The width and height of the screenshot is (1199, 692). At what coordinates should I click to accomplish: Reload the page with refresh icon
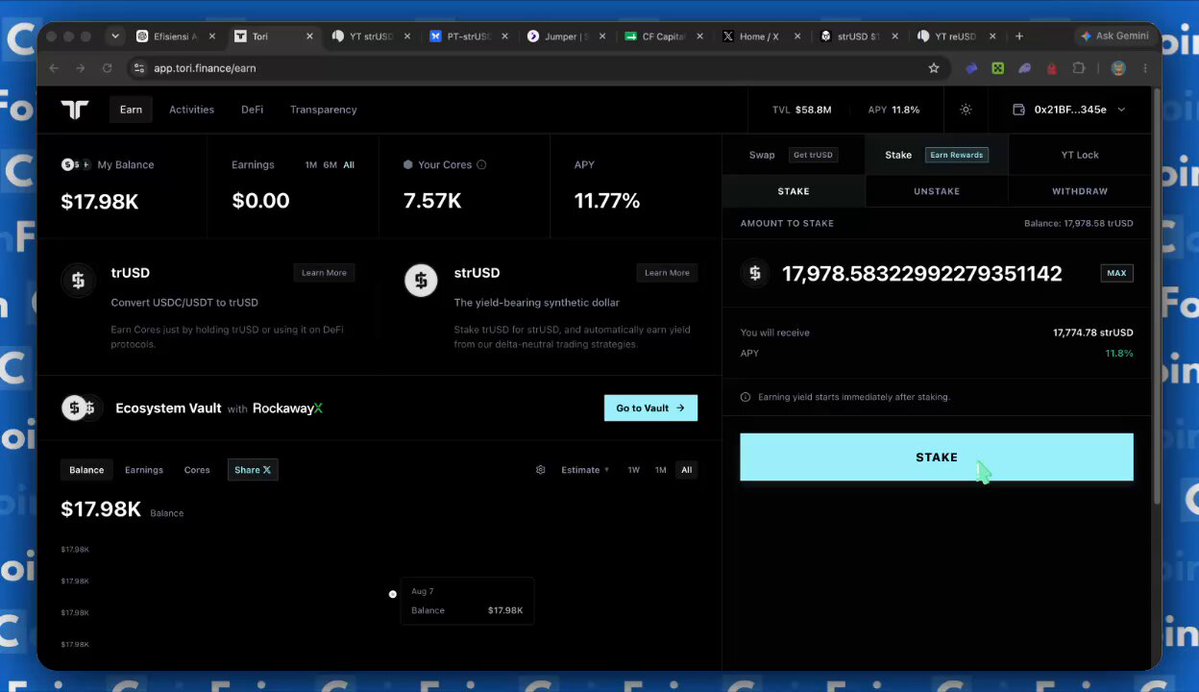(x=107, y=68)
